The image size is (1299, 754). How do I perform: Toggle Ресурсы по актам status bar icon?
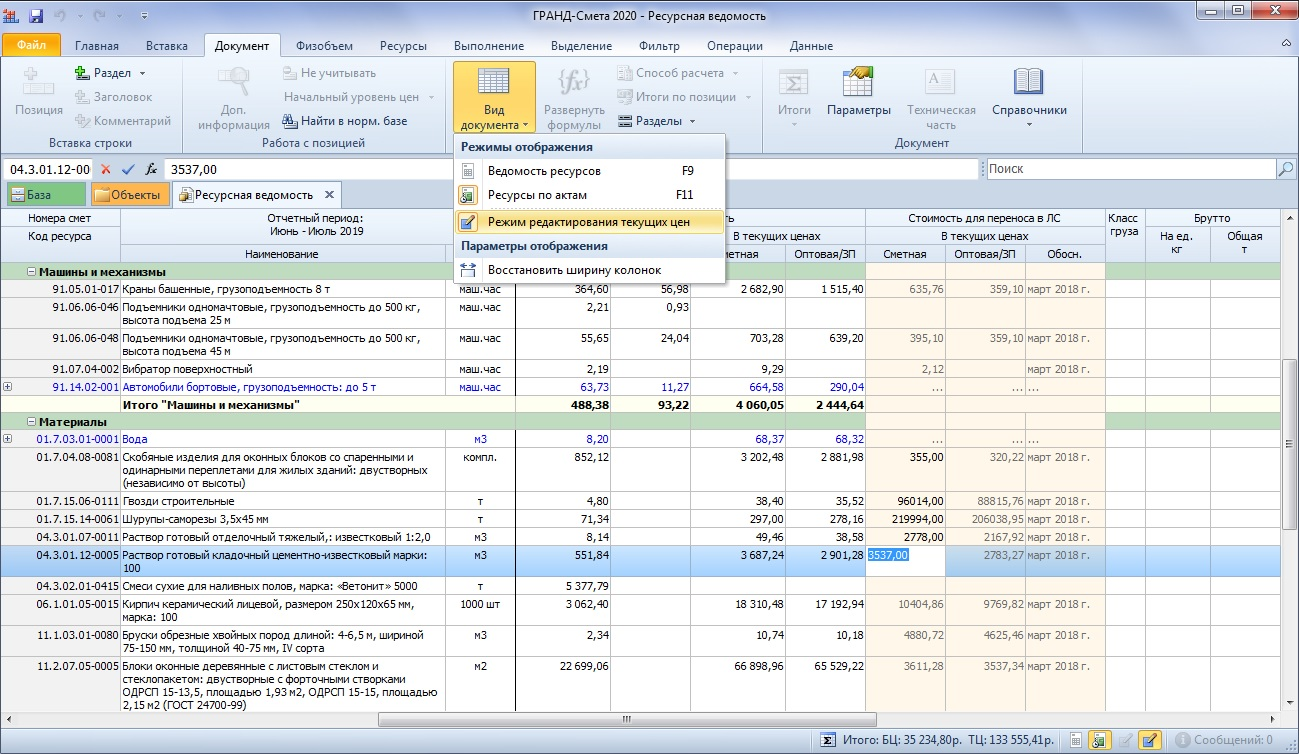(x=1099, y=741)
